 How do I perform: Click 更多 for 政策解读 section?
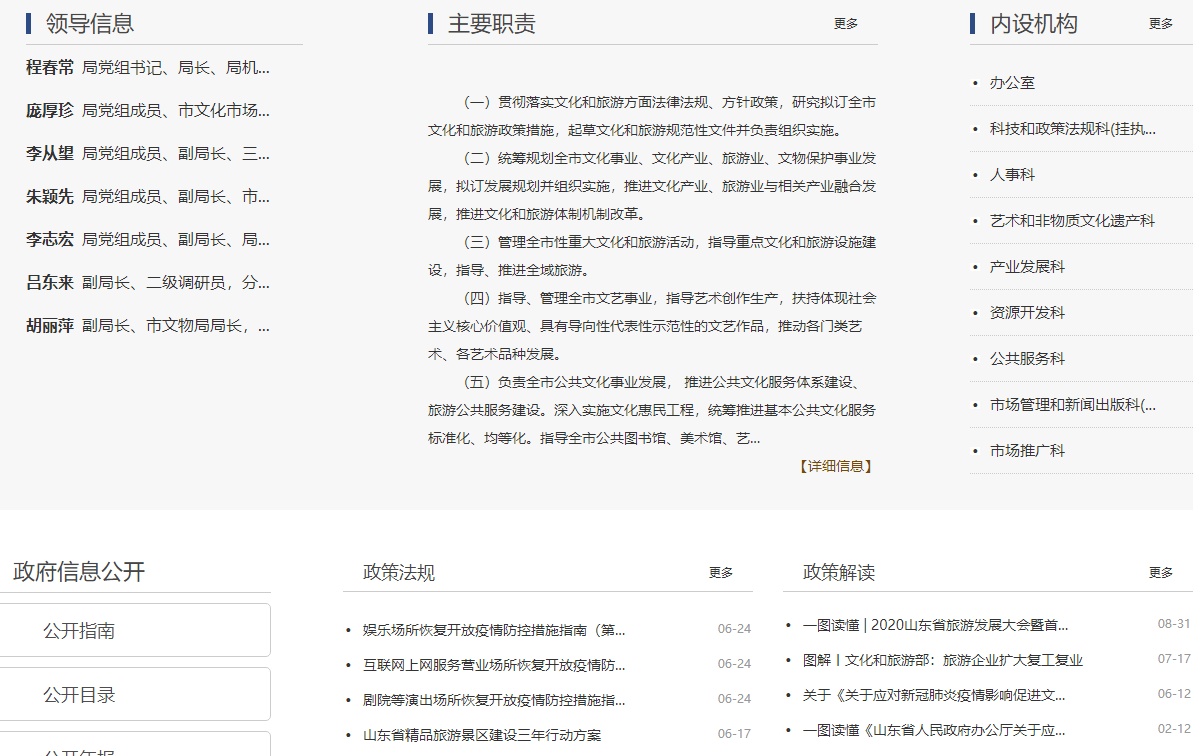click(1160, 573)
